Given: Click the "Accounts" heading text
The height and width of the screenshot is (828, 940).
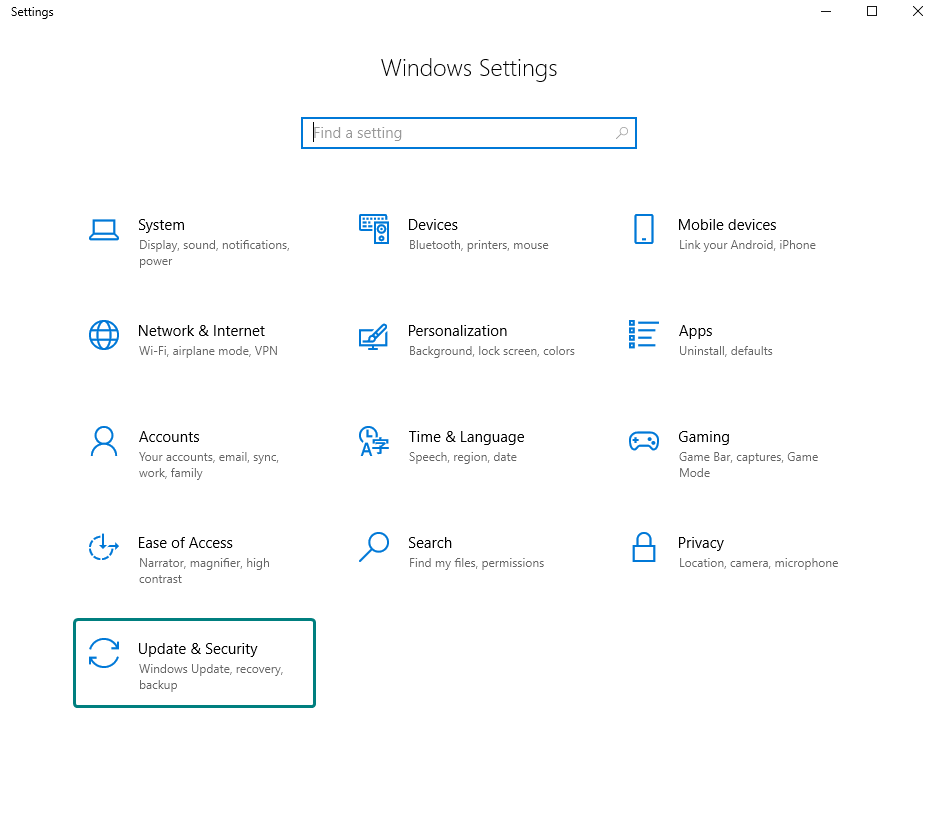Looking at the screenshot, I should 169,437.
